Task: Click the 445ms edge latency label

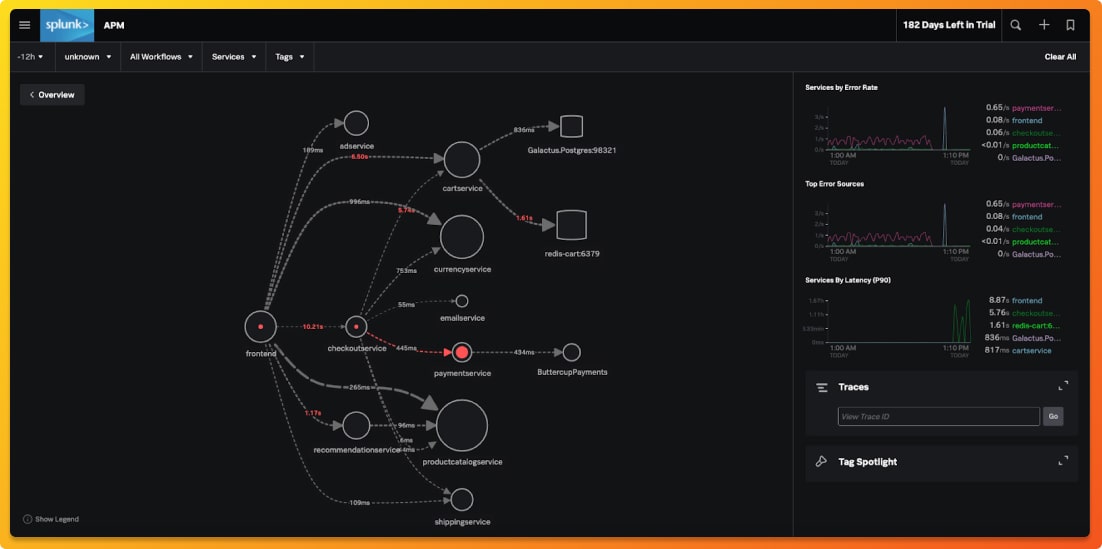Action: click(x=406, y=348)
